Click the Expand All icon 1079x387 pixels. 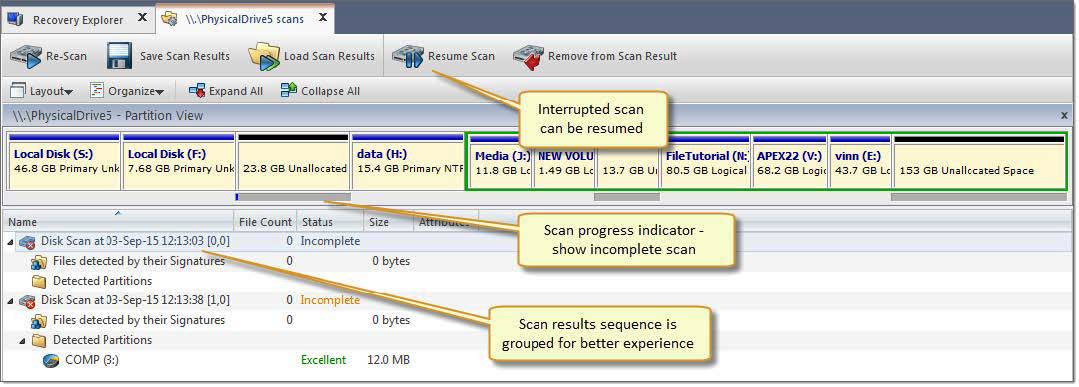[197, 90]
